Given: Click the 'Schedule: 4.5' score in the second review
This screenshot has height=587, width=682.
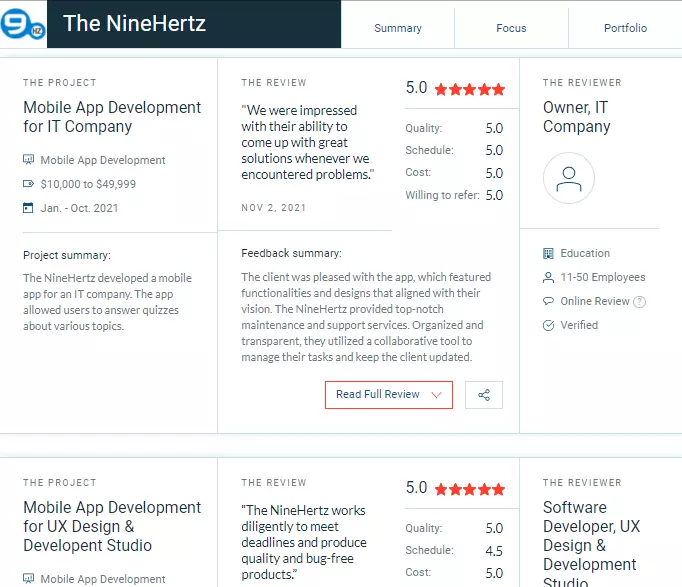Looking at the screenshot, I should pyautogui.click(x=454, y=550).
